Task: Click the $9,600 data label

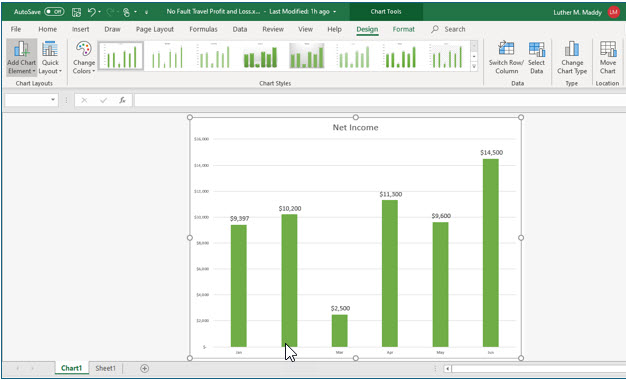Action: pos(441,216)
